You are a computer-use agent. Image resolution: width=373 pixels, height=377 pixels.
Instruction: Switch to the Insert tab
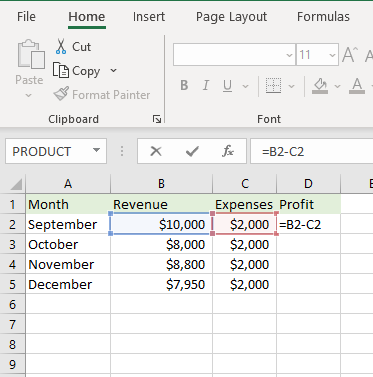point(149,17)
